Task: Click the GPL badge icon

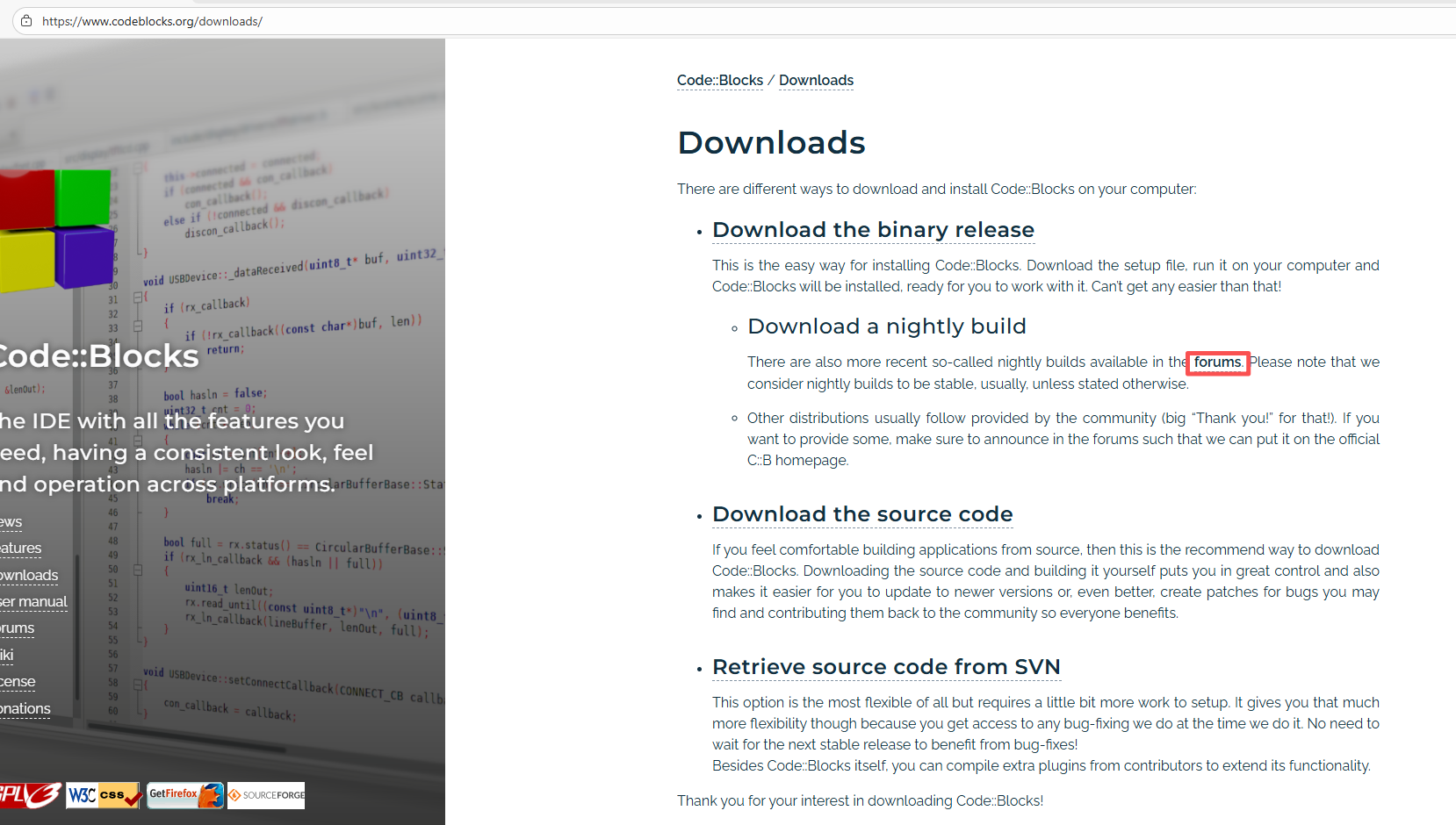Action: 31,795
